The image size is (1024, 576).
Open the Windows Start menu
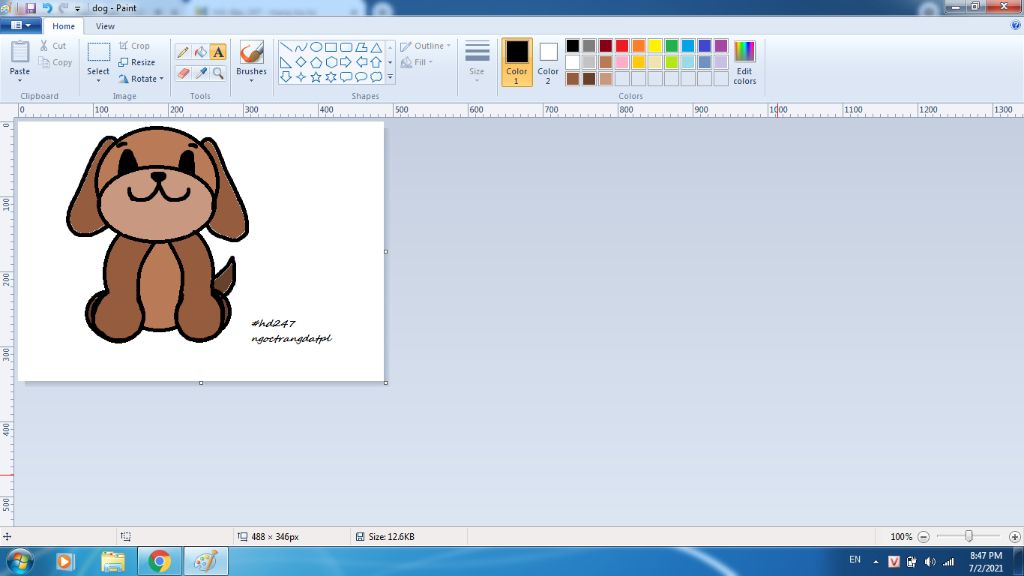tap(20, 561)
